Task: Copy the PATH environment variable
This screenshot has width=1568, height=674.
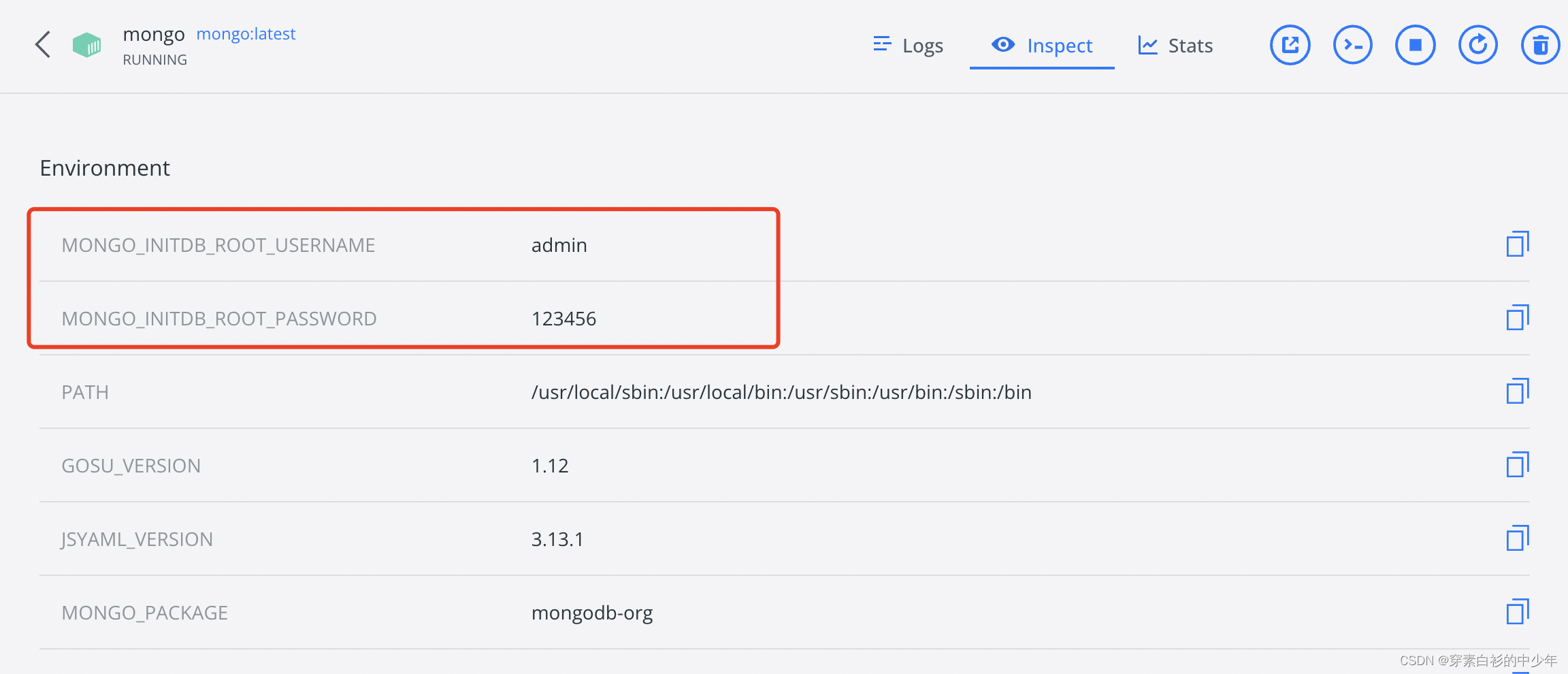Action: tap(1517, 391)
